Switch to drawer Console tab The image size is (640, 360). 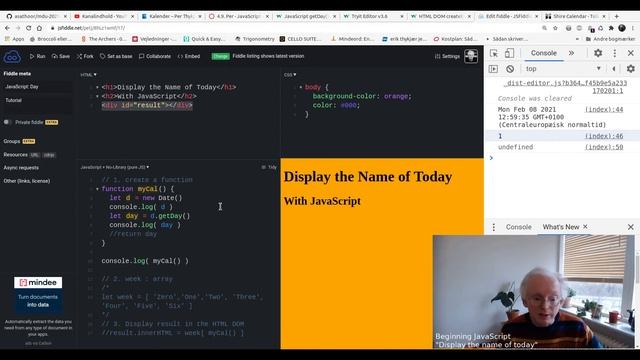point(518,227)
